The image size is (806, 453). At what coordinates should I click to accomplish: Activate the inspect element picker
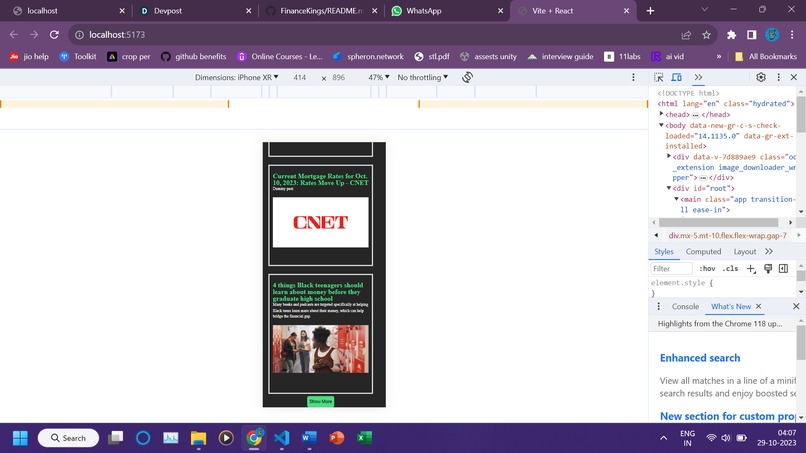click(658, 77)
